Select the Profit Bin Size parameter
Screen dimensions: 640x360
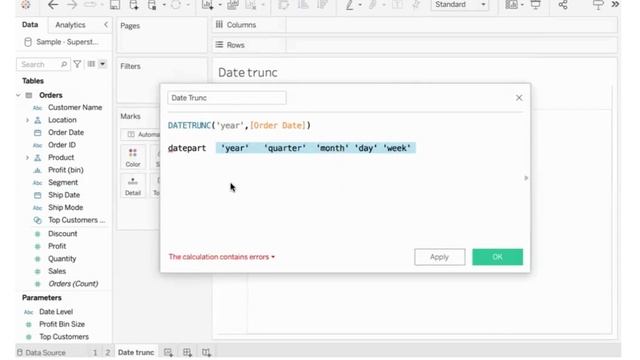[62, 324]
